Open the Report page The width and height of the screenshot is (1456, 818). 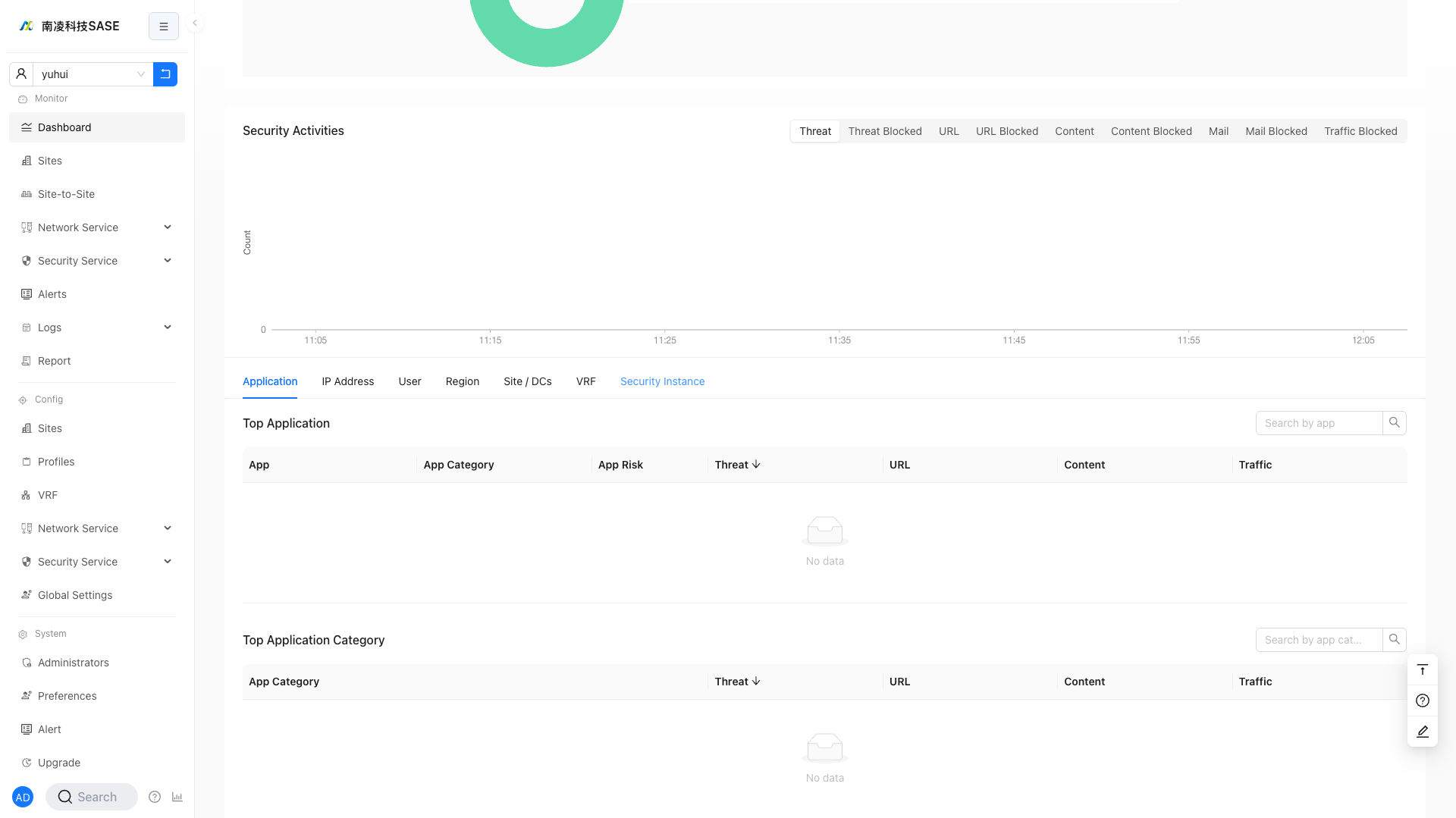(97, 361)
